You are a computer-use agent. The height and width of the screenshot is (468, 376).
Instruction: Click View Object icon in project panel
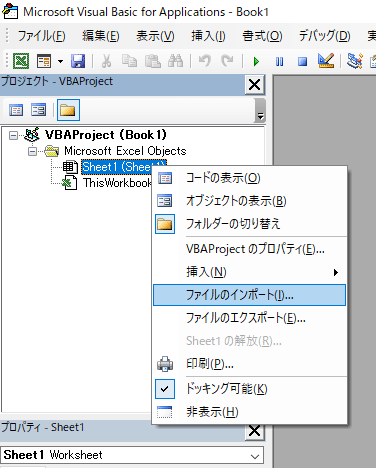(x=39, y=110)
